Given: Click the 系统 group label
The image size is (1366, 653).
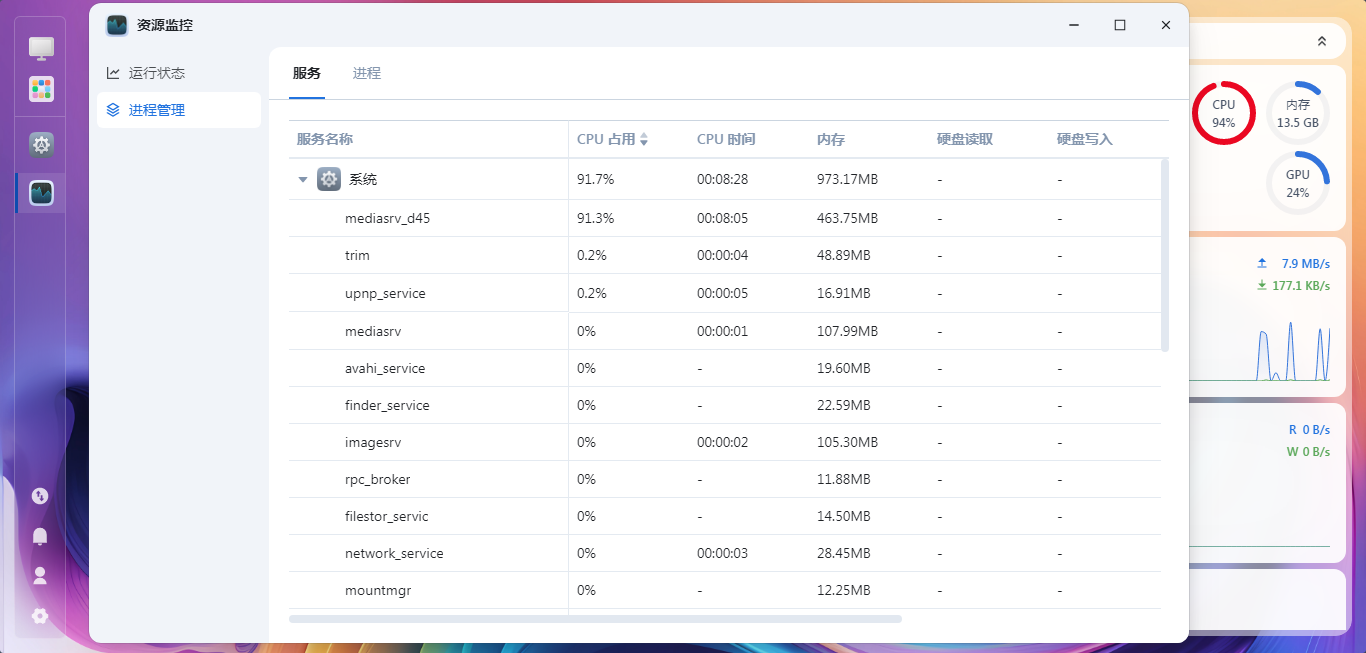Looking at the screenshot, I should click(x=363, y=179).
